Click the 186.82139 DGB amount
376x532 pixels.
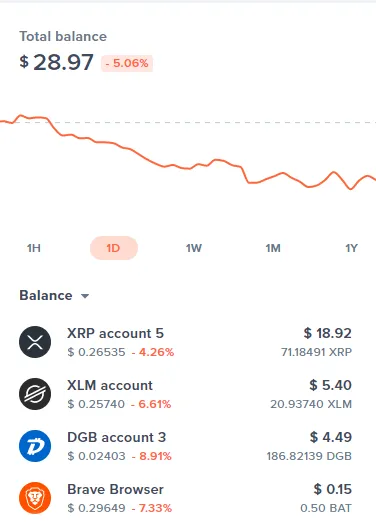309,456
